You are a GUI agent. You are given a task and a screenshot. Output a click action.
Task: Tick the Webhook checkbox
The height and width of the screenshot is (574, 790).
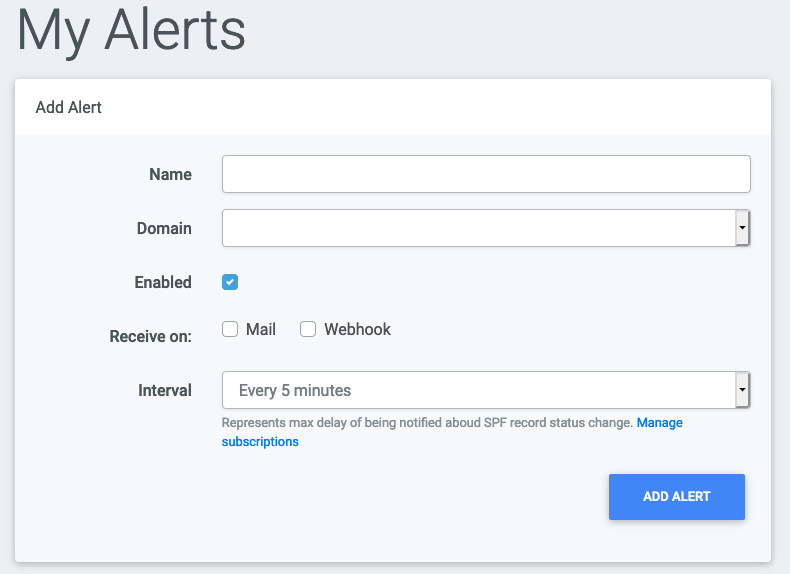[308, 329]
